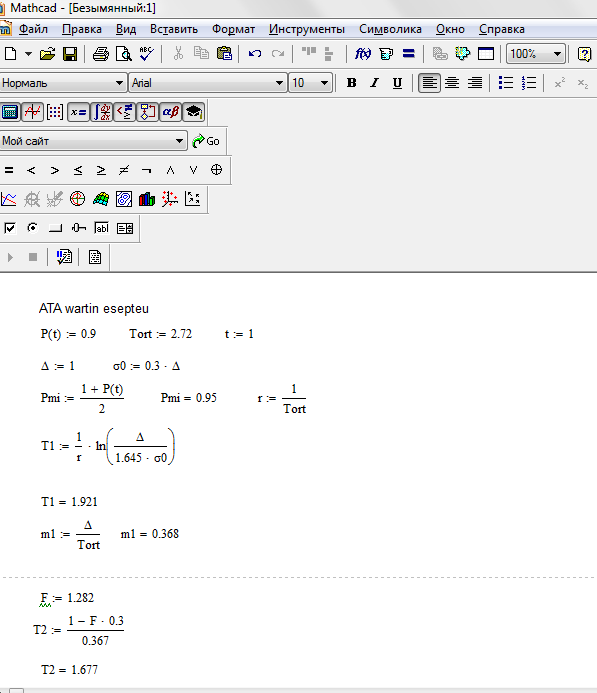Image resolution: width=597 pixels, height=693 pixels.
Task: Insert the less-than-or-equal operator
Action: coord(78,170)
